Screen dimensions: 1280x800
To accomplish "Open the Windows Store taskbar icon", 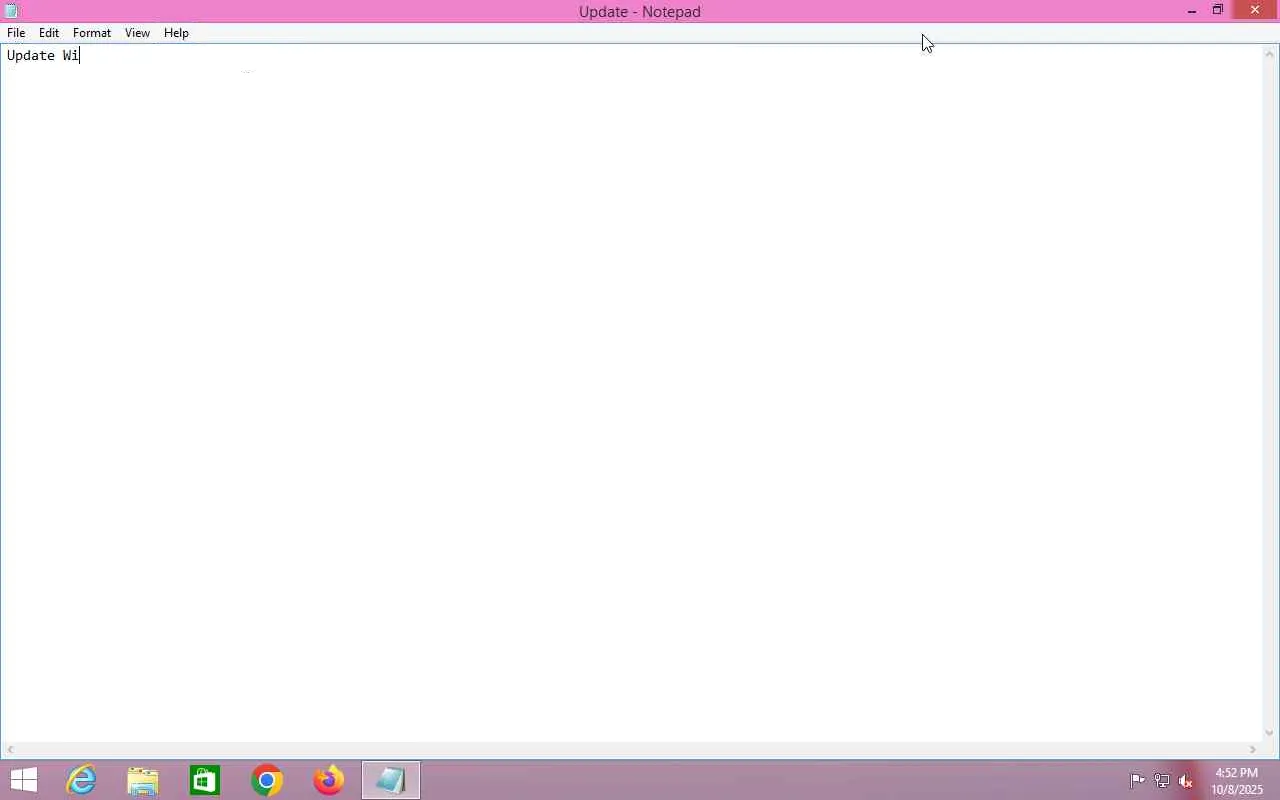I will click(205, 780).
